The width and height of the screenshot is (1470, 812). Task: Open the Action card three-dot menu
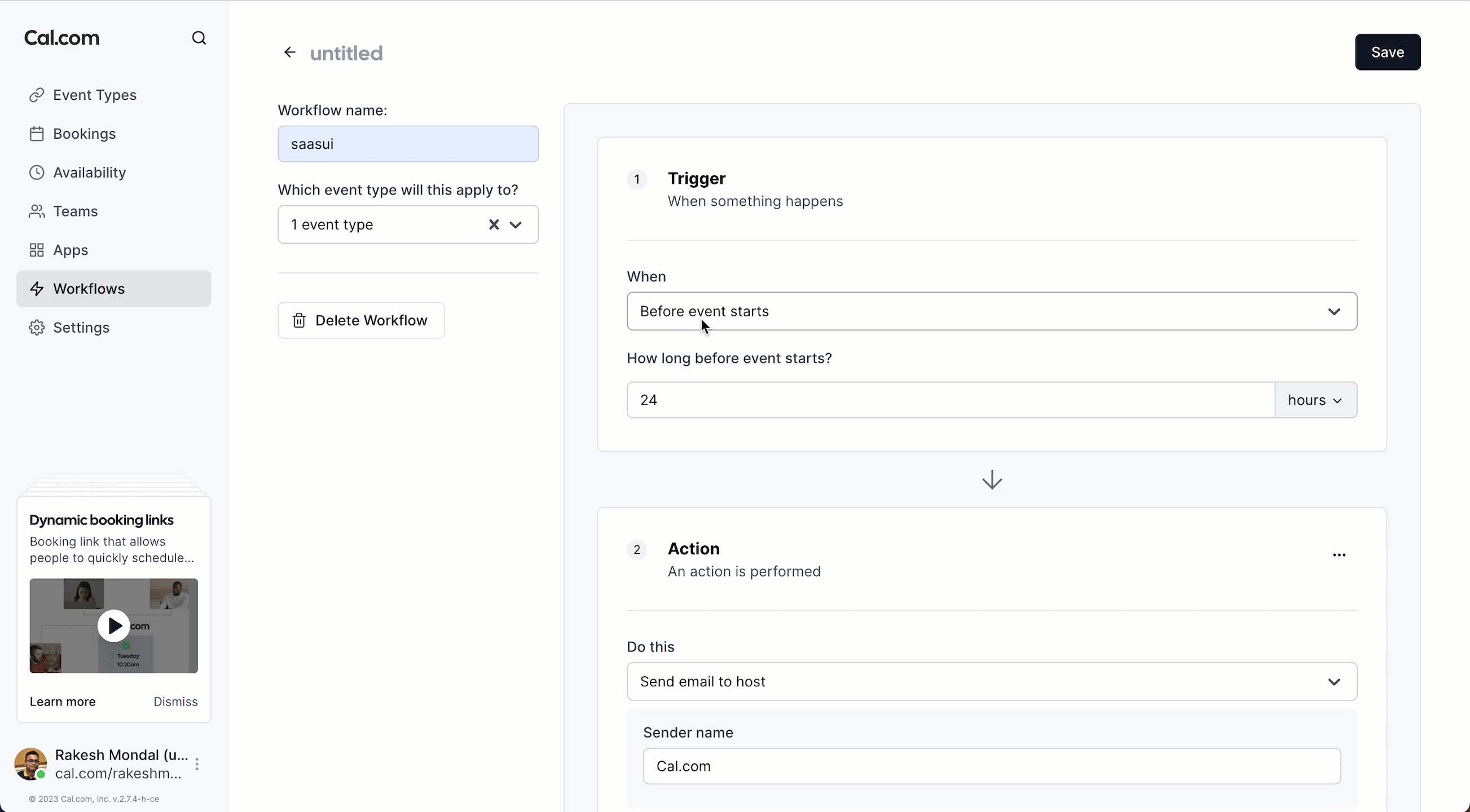point(1339,555)
